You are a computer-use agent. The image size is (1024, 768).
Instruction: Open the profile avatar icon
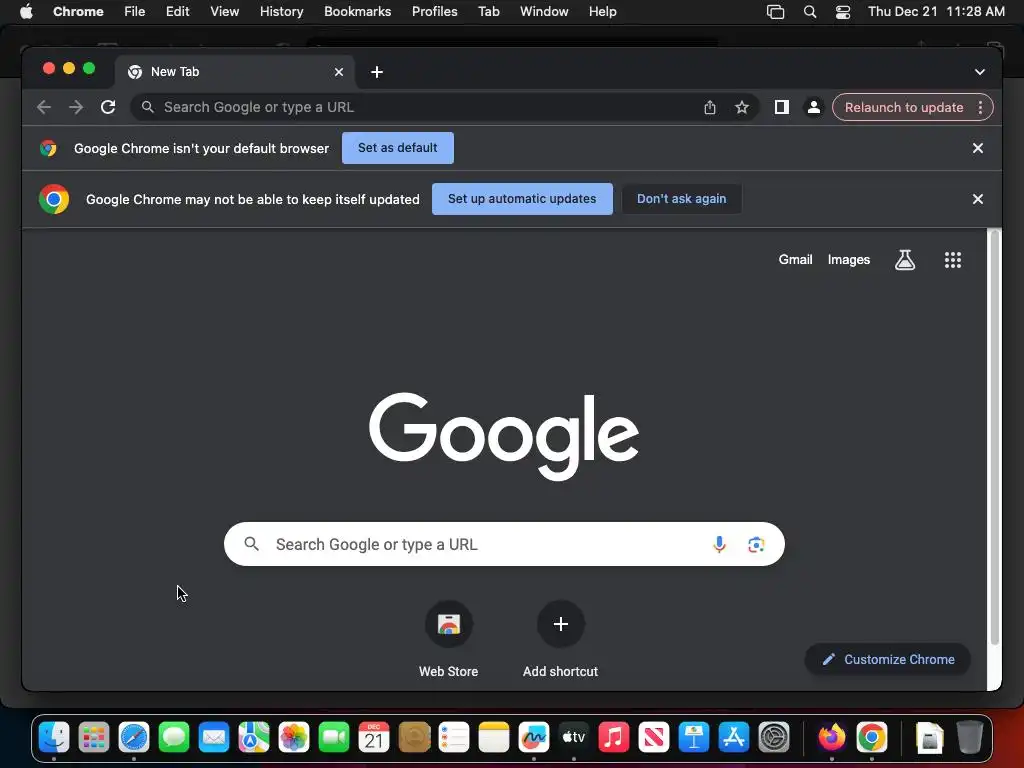814,107
